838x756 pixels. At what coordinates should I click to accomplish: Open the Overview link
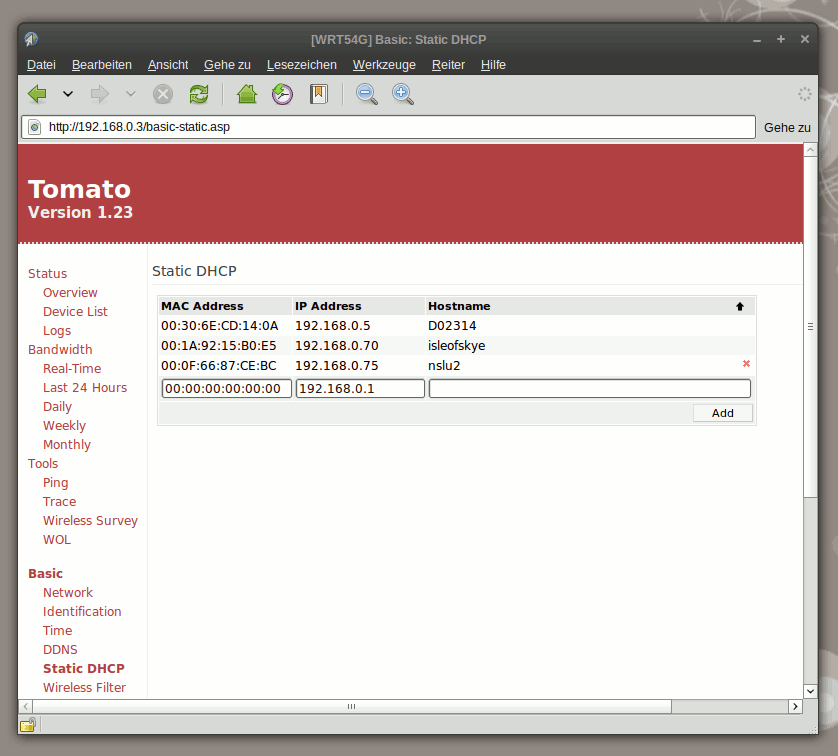click(70, 293)
